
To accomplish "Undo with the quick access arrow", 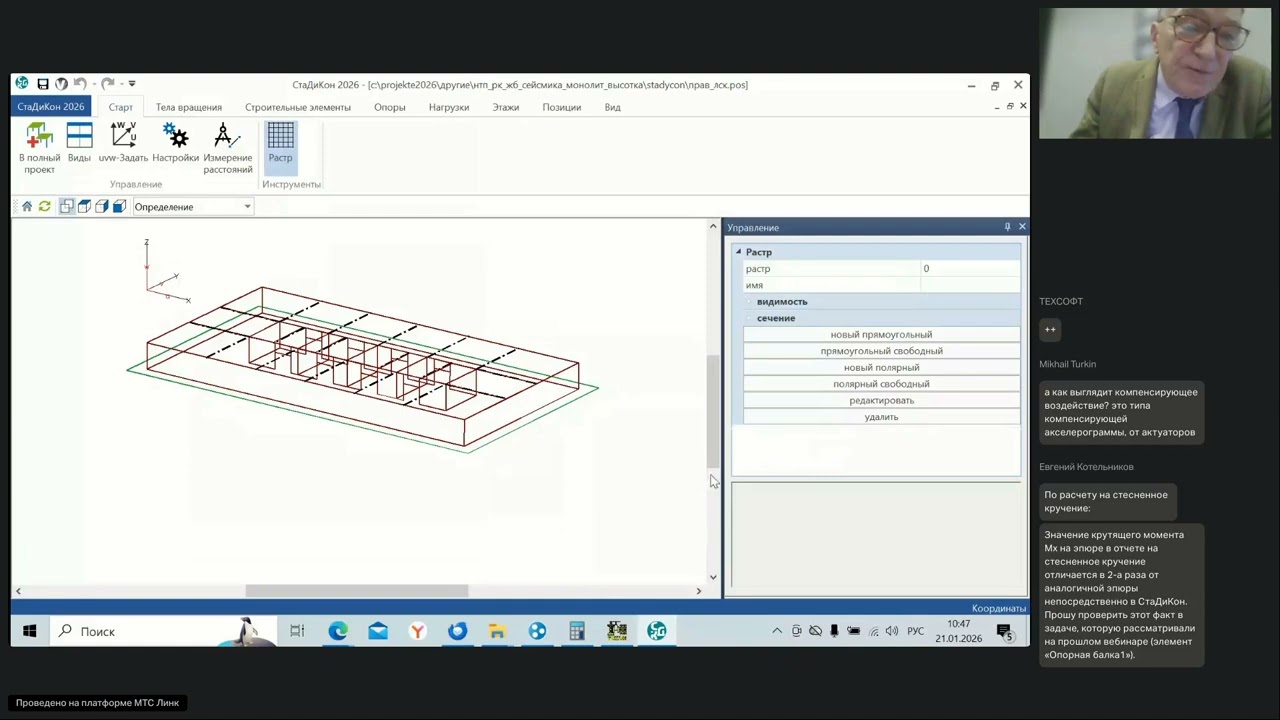I will click(x=79, y=84).
